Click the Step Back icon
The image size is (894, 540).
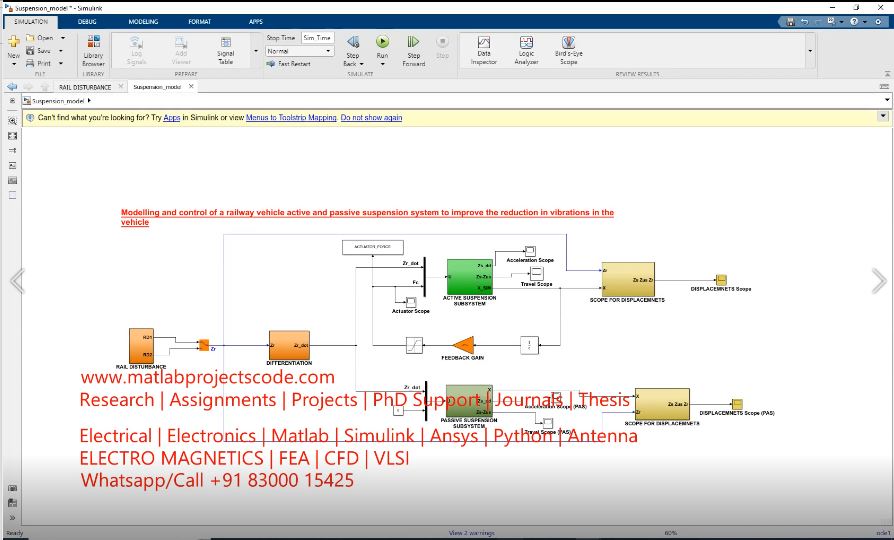click(x=352, y=42)
